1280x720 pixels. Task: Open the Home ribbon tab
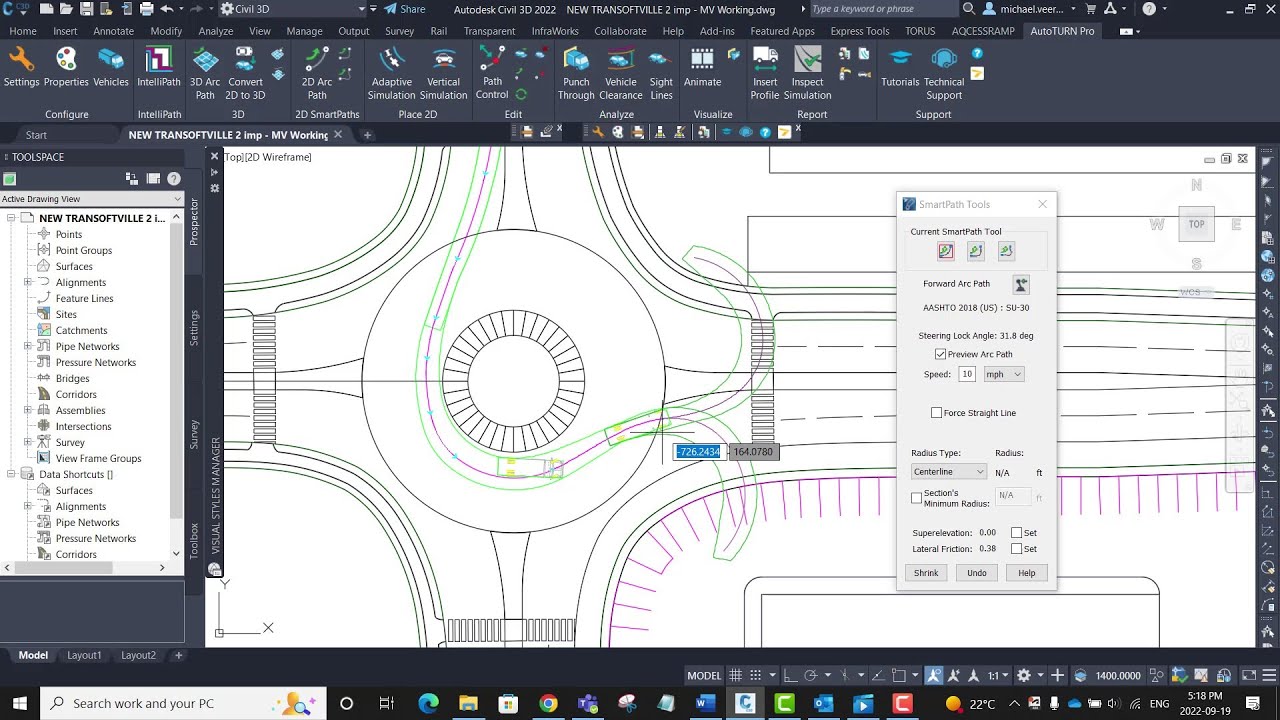click(x=23, y=31)
